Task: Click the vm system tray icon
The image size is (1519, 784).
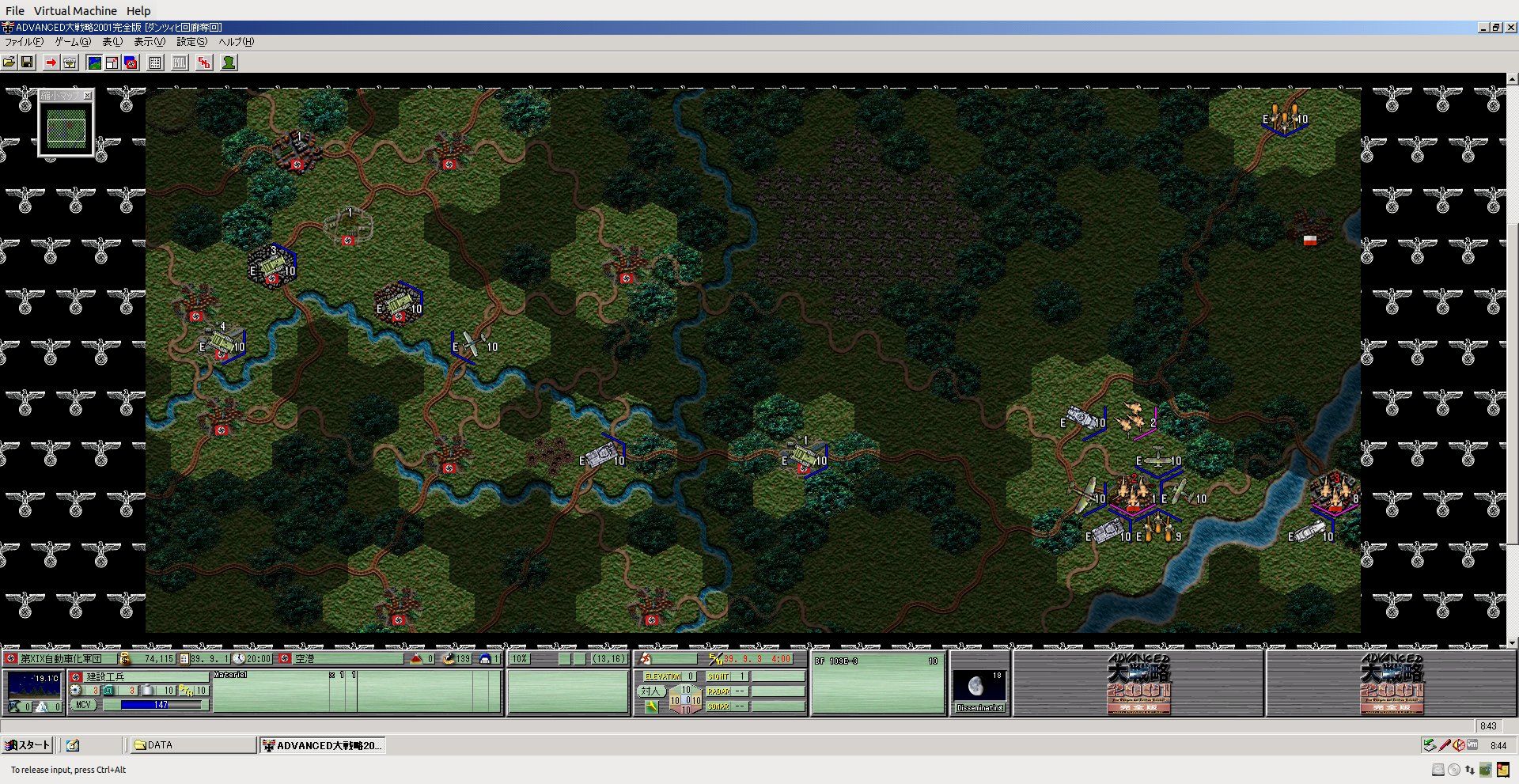Action: 1472,744
